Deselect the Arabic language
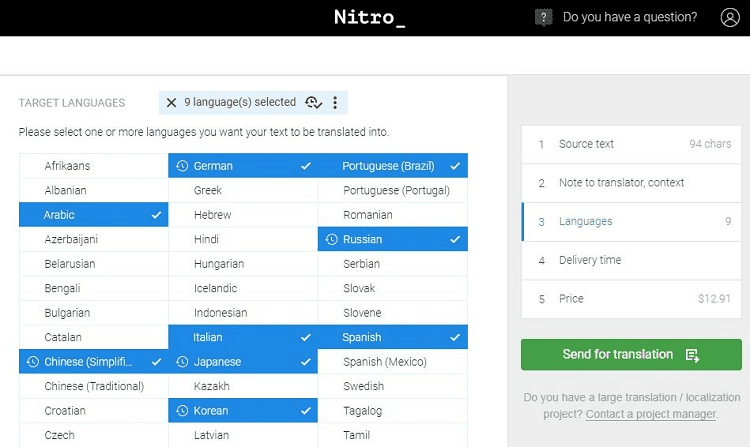Image resolution: width=750 pixels, height=447 pixels. 93,215
